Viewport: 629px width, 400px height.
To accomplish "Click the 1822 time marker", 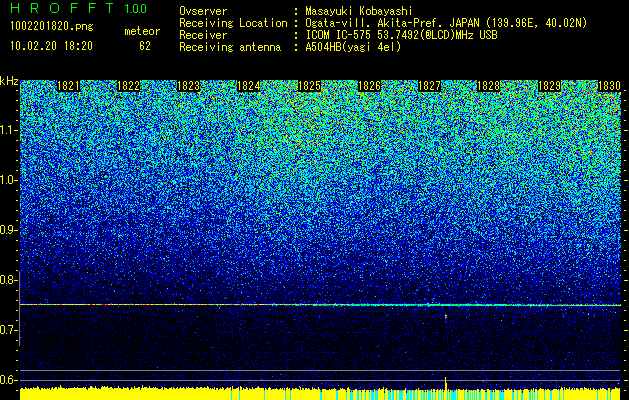I will point(128,86).
